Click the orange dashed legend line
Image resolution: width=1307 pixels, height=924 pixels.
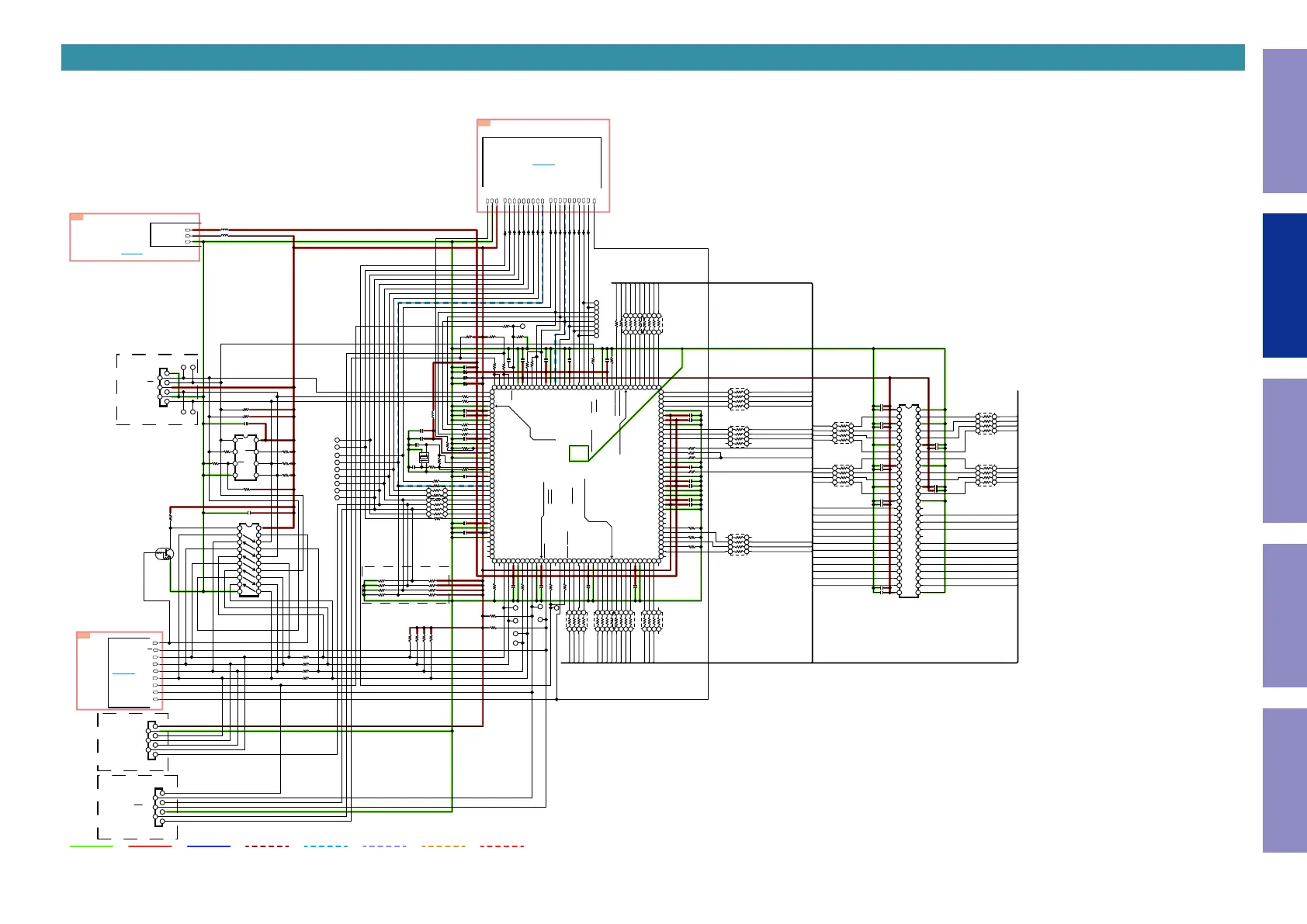[443, 846]
